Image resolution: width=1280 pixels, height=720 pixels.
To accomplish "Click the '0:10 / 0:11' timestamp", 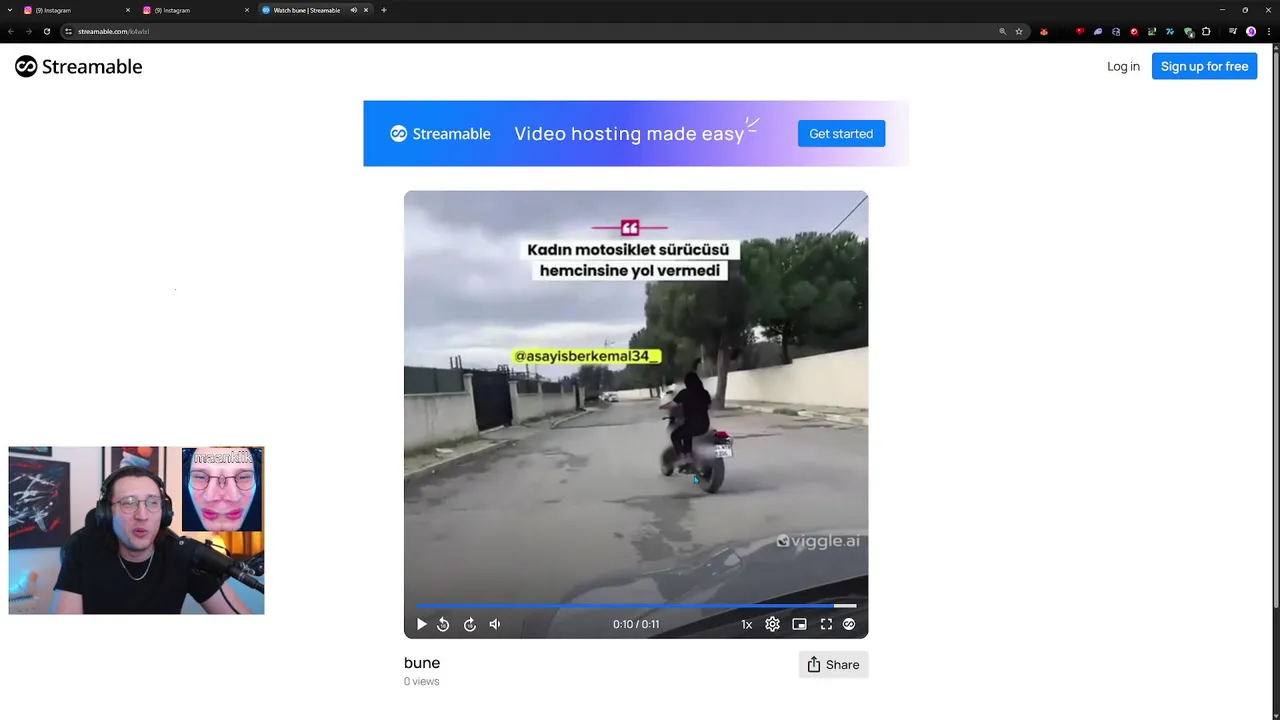I will pyautogui.click(x=636, y=624).
